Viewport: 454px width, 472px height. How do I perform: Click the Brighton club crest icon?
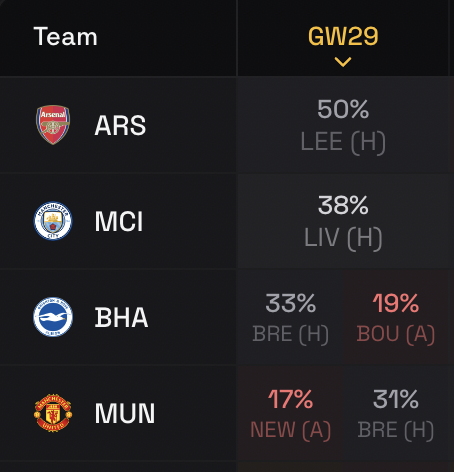53,317
